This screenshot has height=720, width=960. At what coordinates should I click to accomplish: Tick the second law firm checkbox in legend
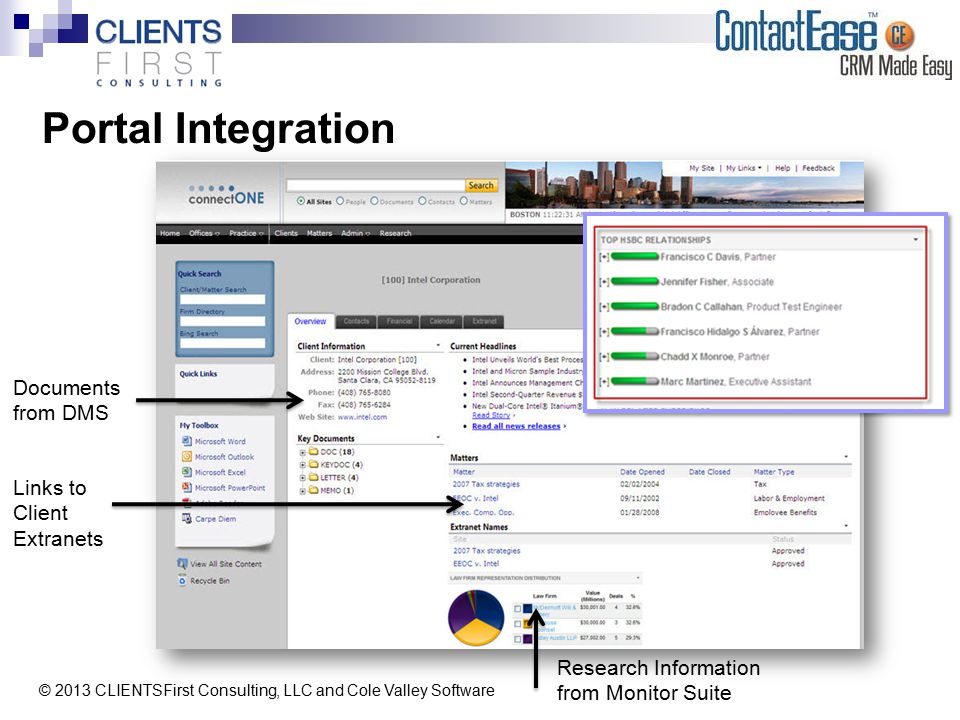[x=518, y=624]
